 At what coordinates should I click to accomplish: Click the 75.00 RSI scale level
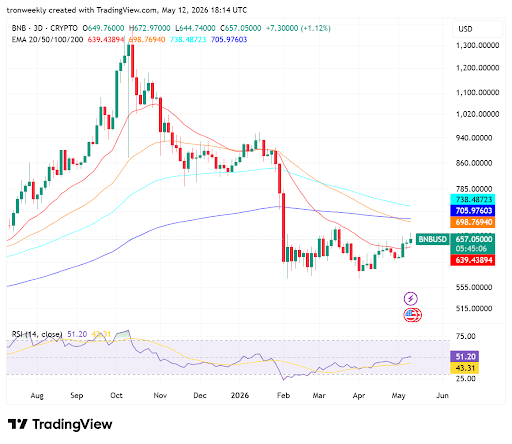[466, 336]
